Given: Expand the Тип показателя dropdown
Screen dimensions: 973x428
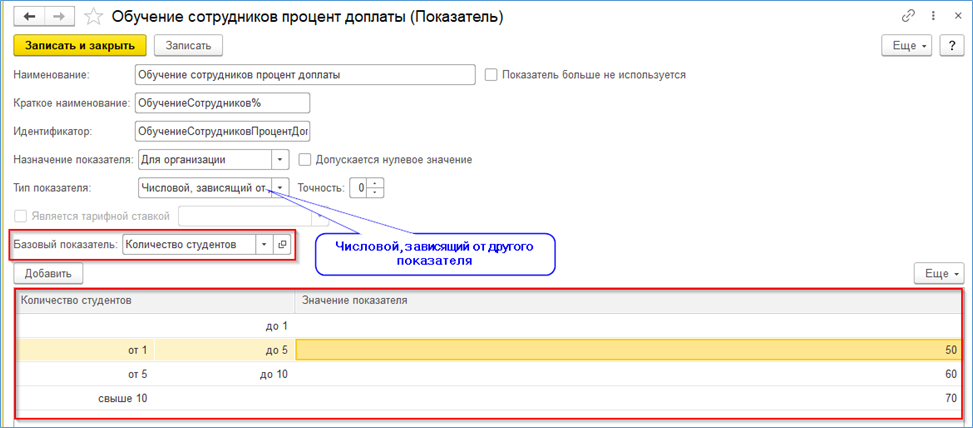Looking at the screenshot, I should click(280, 187).
